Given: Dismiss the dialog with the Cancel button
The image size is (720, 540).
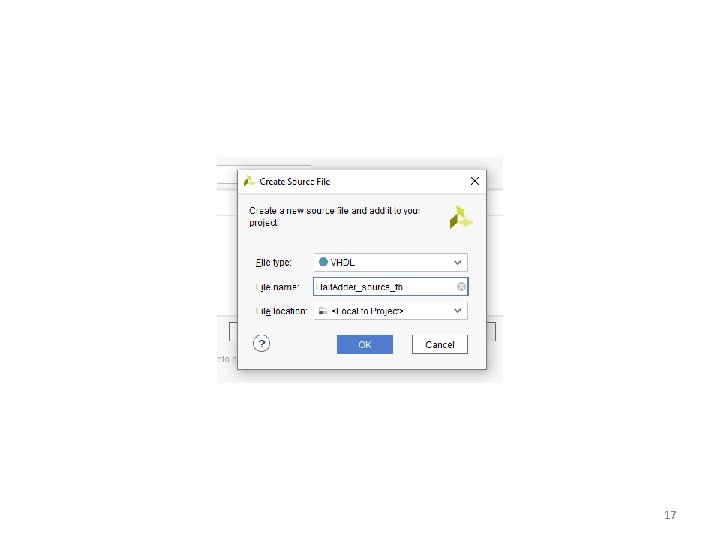Looking at the screenshot, I should (439, 344).
